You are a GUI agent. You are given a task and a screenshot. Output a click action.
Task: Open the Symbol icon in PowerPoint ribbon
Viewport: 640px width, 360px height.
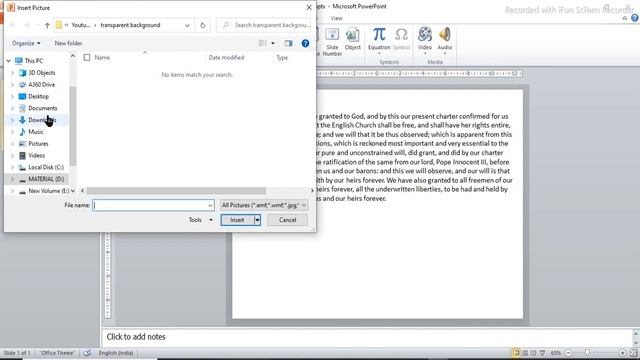click(401, 39)
